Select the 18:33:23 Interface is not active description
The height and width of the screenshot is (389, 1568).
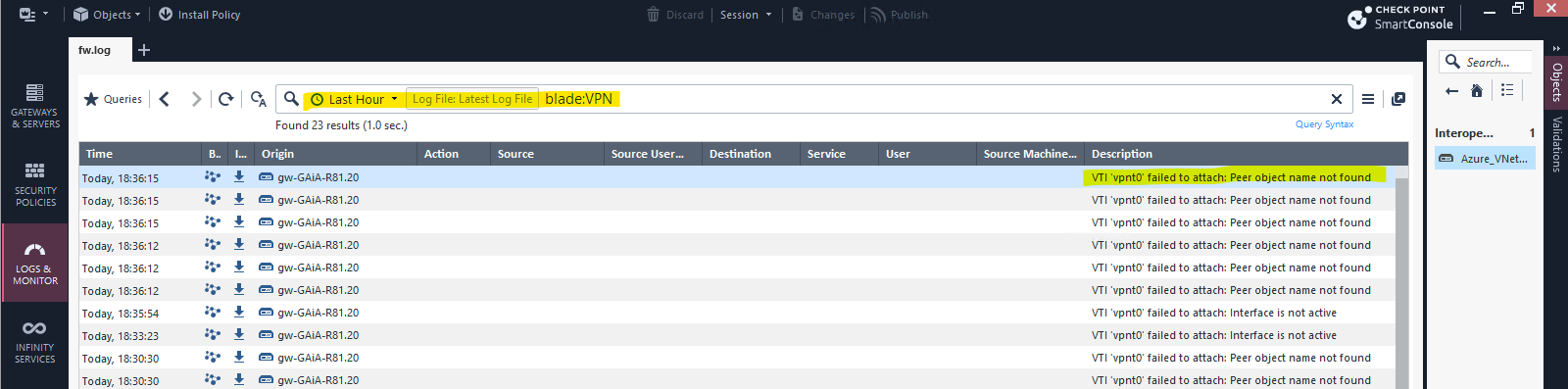[1214, 335]
